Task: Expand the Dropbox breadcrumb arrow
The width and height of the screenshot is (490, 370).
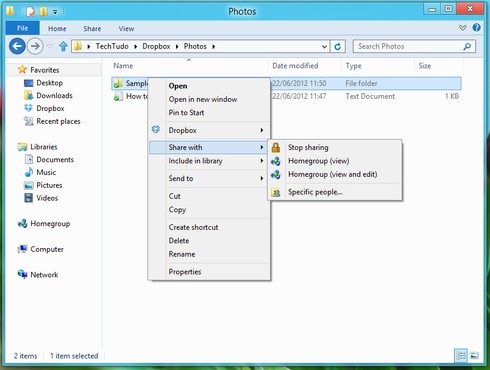Action: [x=177, y=47]
